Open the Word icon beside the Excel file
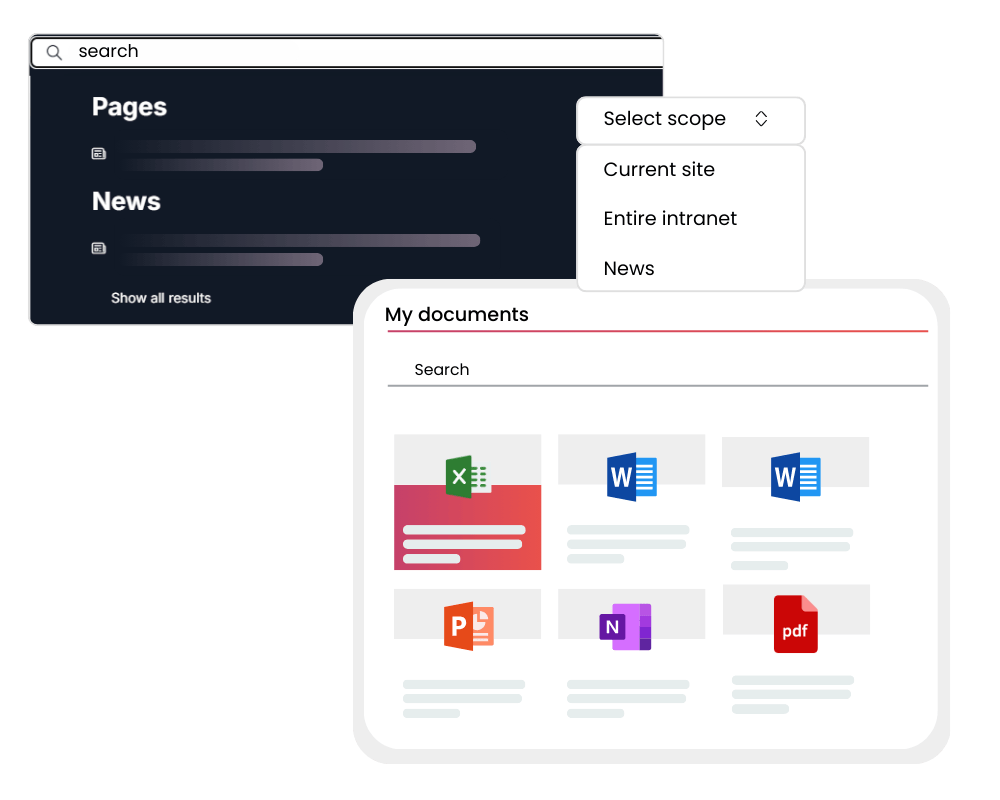Screen dimensions: 1000x800 (631, 476)
